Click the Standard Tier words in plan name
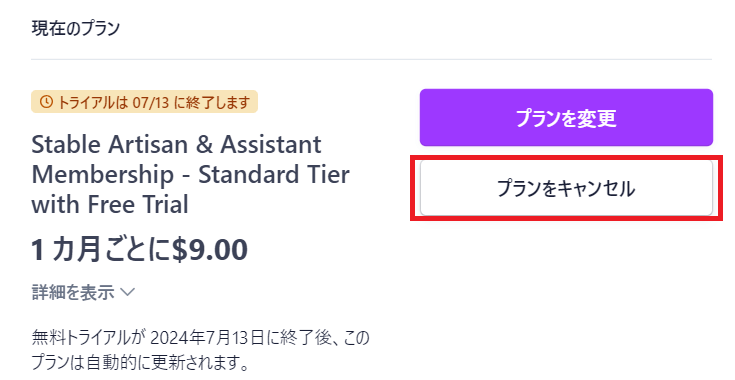 (274, 175)
